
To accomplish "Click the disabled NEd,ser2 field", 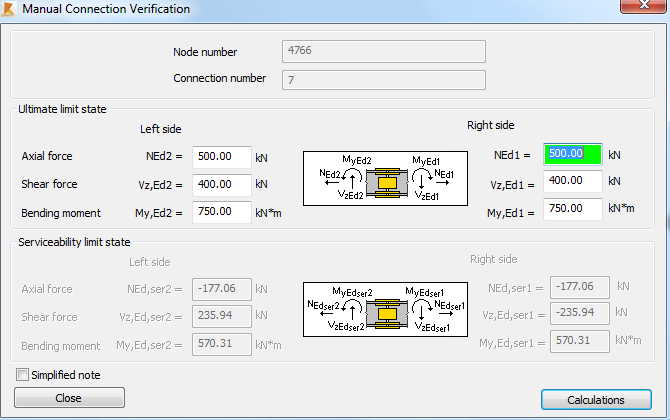I will click(x=222, y=289).
